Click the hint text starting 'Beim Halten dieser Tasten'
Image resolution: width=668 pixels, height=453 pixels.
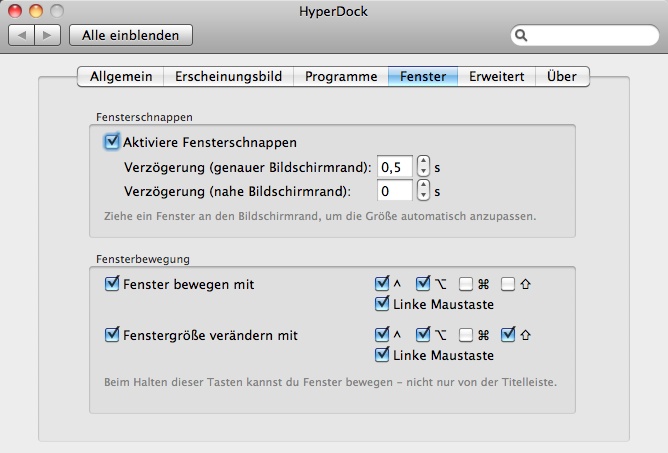(x=331, y=382)
